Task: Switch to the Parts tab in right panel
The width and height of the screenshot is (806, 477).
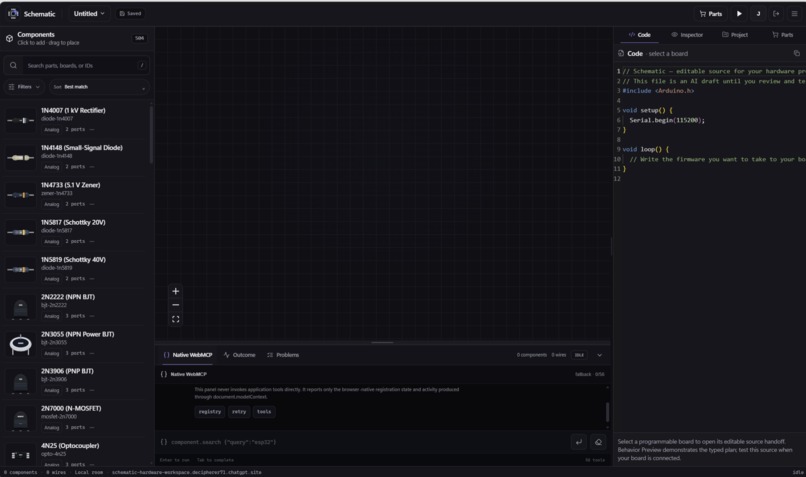Action: [782, 35]
